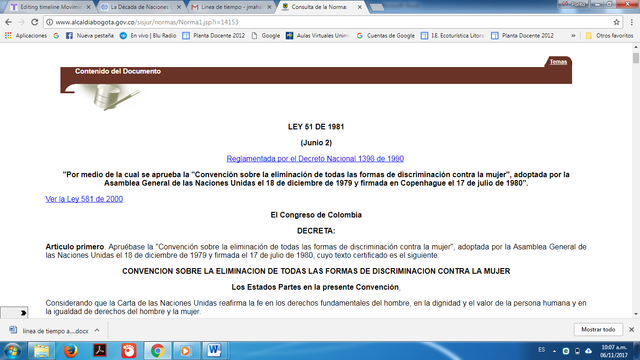Click the ES language indicator

(541, 350)
